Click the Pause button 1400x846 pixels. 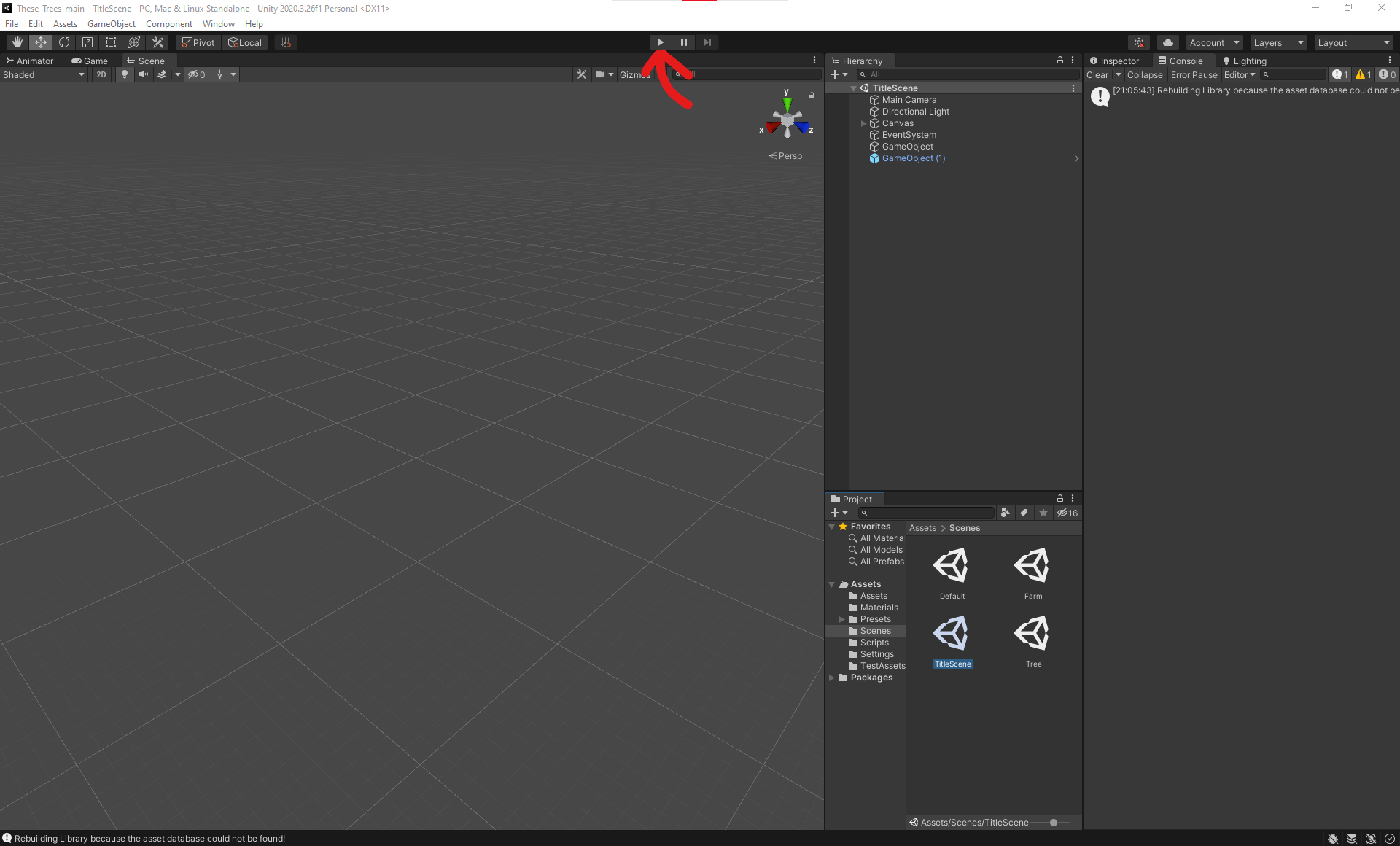(x=683, y=42)
